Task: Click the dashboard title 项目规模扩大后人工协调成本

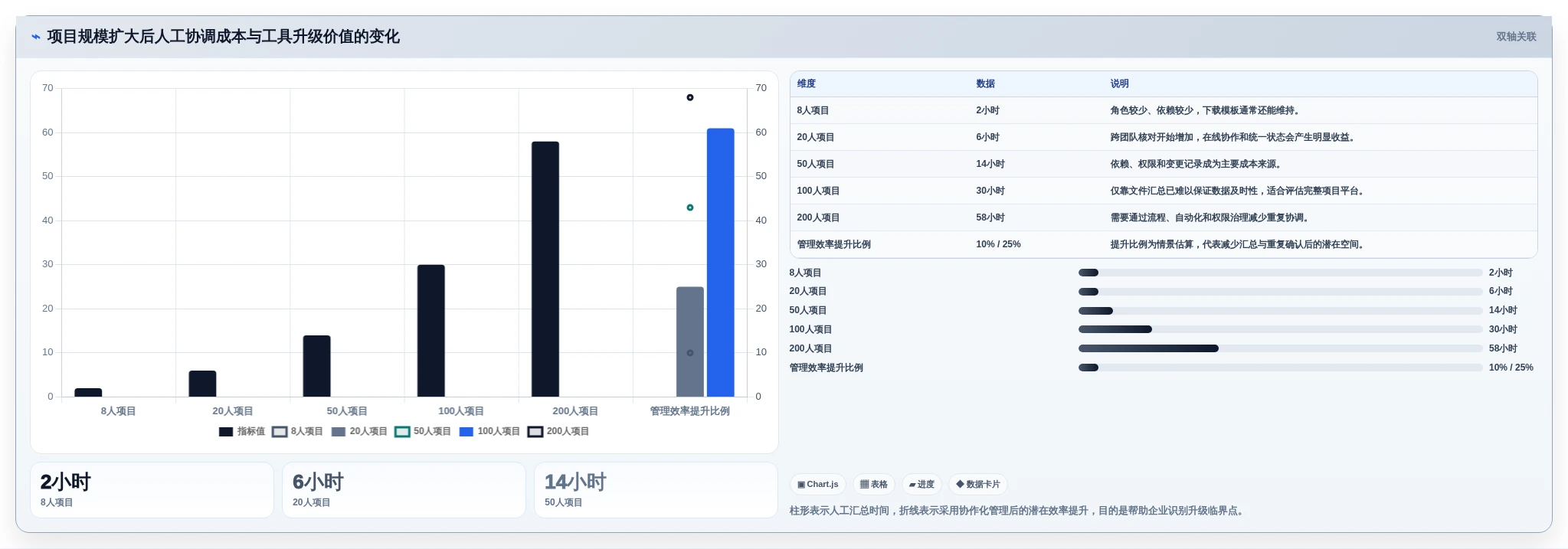Action: click(223, 37)
